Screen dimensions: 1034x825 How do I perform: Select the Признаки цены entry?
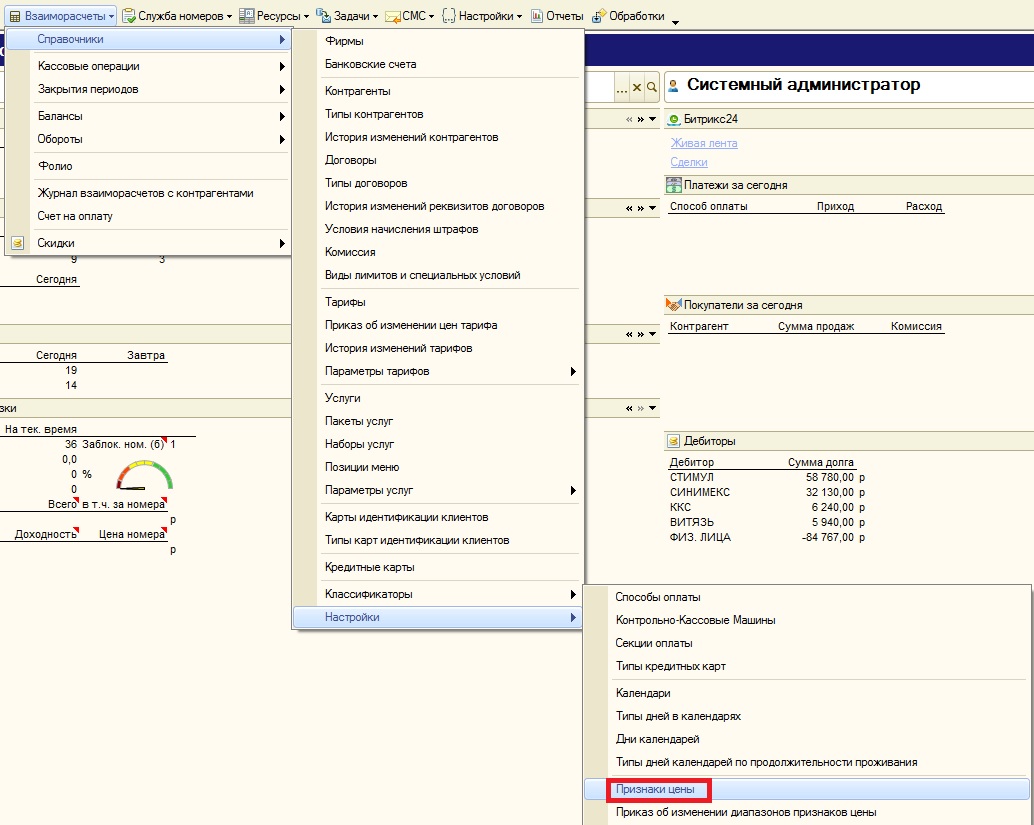pos(807,789)
